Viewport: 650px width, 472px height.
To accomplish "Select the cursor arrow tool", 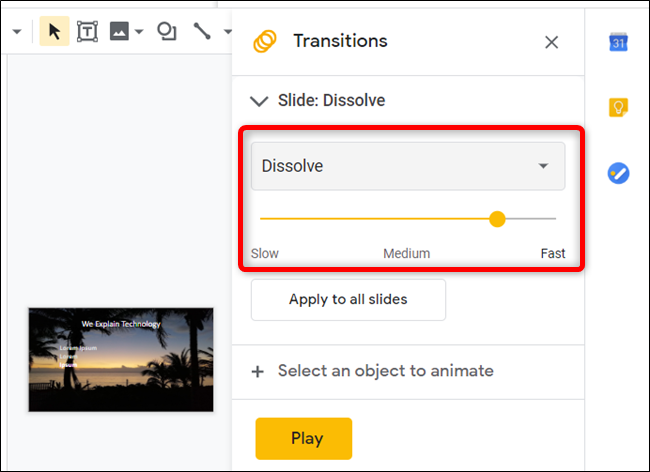I will 54,32.
